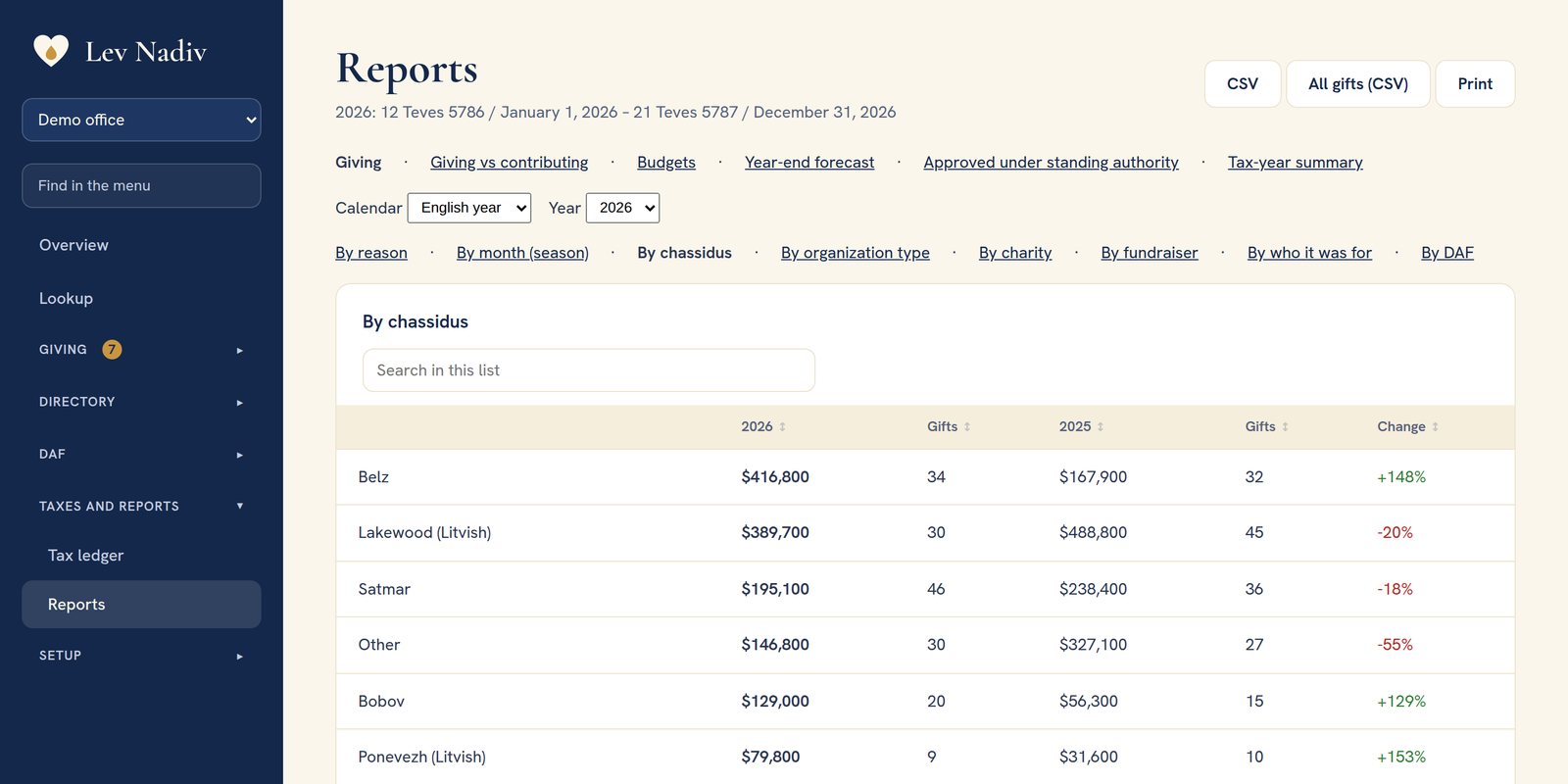Open the Calendar English year dropdown

pyautogui.click(x=469, y=208)
